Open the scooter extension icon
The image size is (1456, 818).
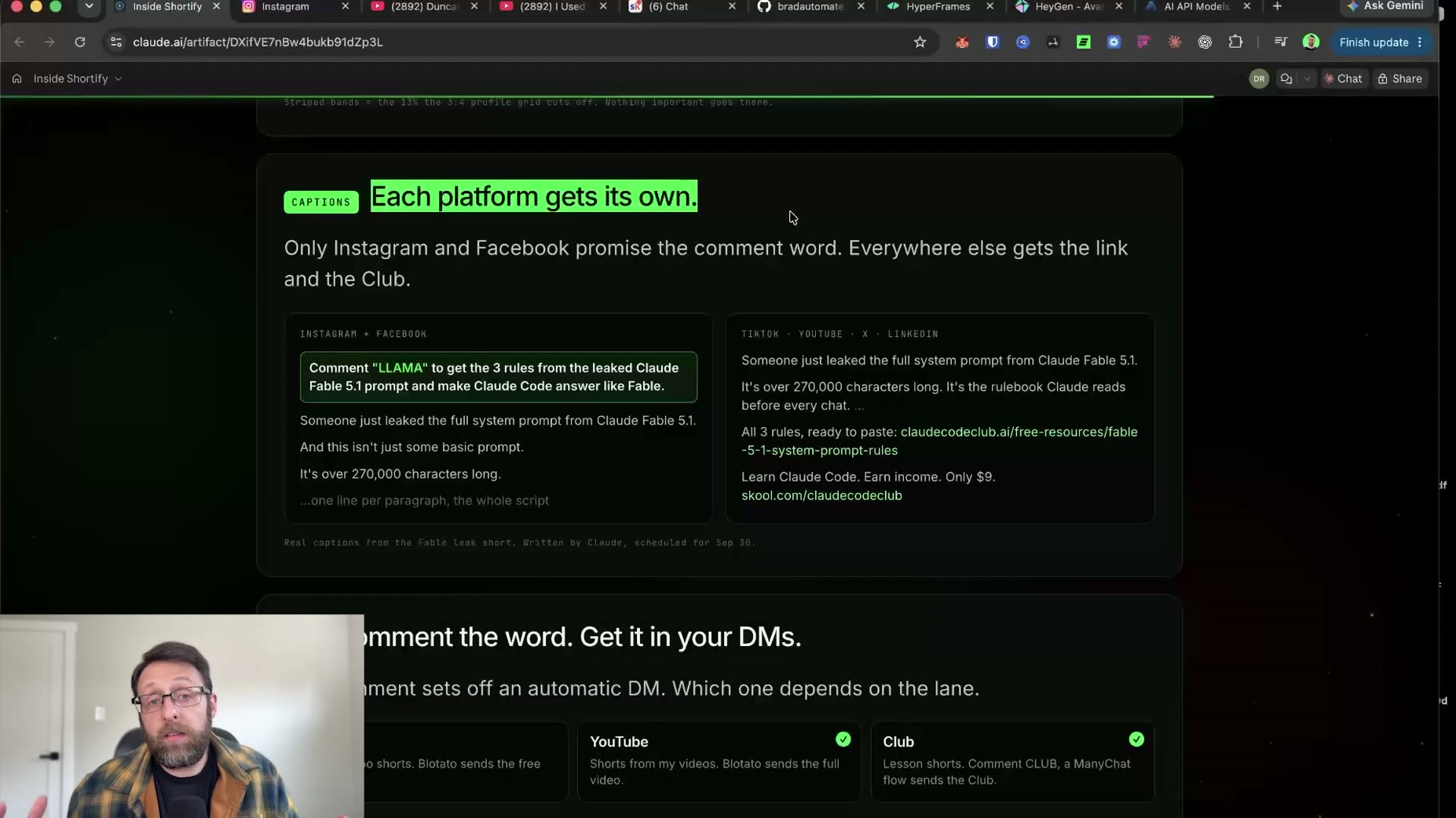point(1053,42)
